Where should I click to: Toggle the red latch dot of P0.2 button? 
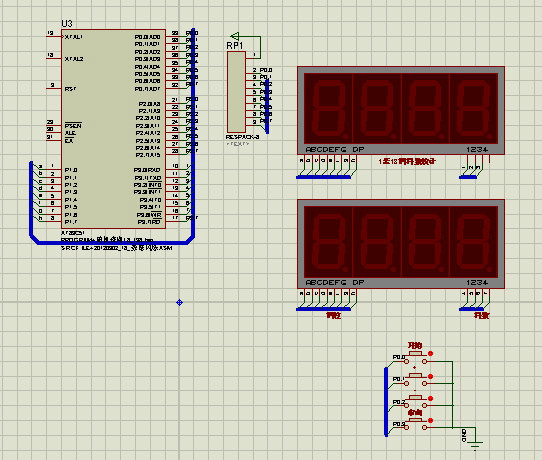(x=430, y=398)
